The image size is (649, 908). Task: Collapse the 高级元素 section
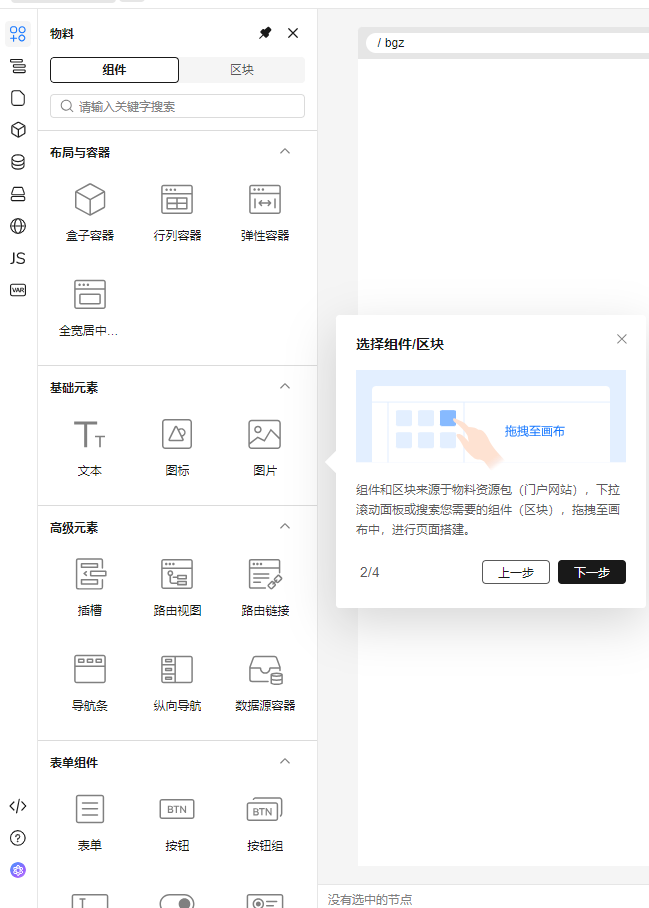click(x=285, y=527)
